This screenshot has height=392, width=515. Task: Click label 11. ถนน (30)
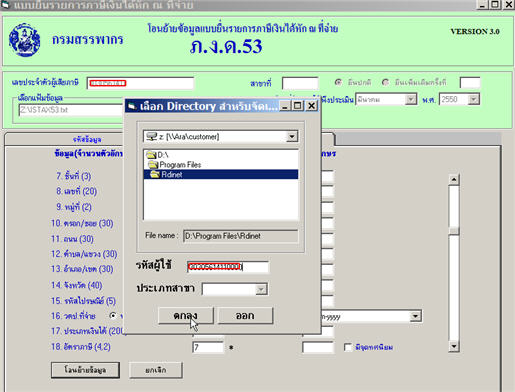point(72,239)
